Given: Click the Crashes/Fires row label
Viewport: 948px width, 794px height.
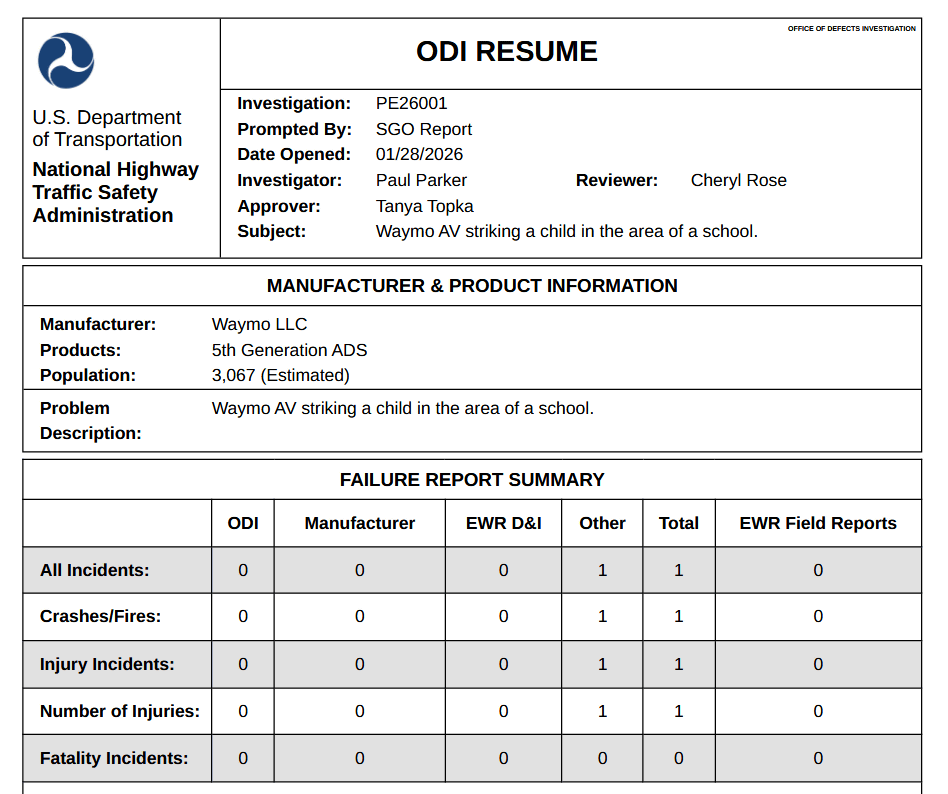Looking at the screenshot, I should point(100,616).
